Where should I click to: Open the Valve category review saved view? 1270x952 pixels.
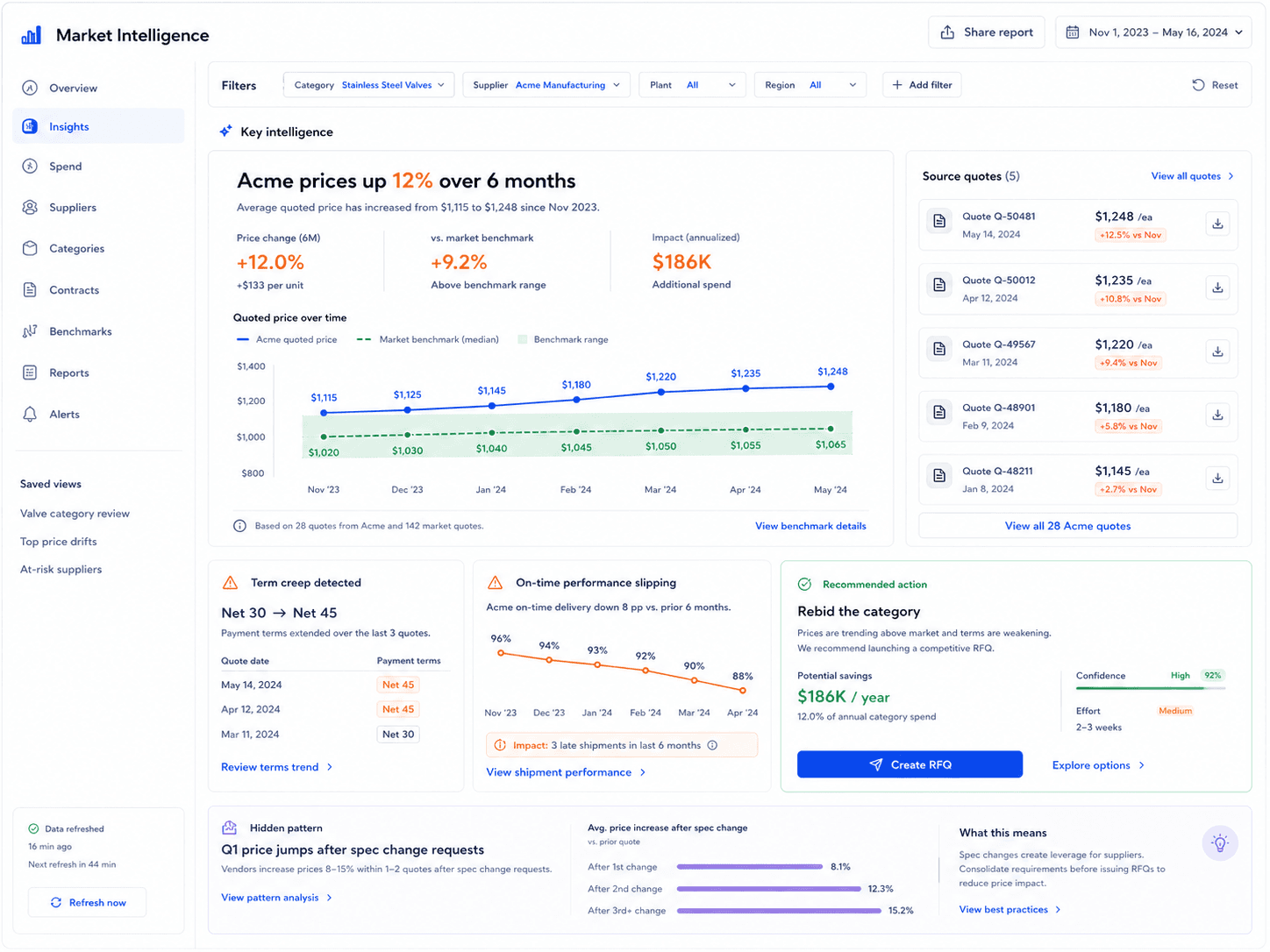pyautogui.click(x=75, y=514)
